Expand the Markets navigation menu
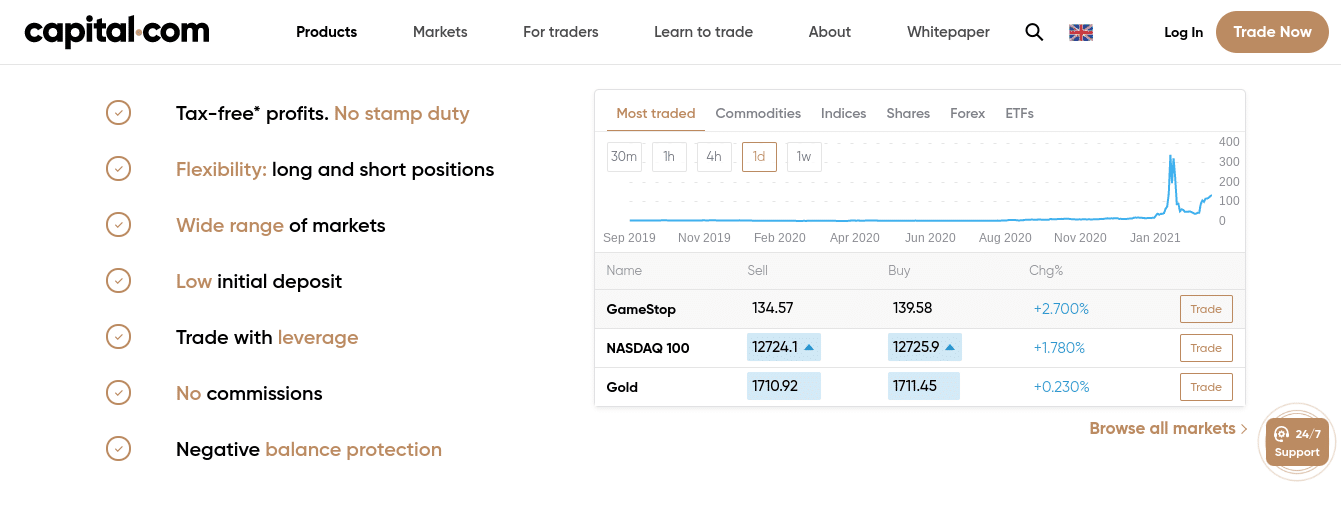 point(440,32)
